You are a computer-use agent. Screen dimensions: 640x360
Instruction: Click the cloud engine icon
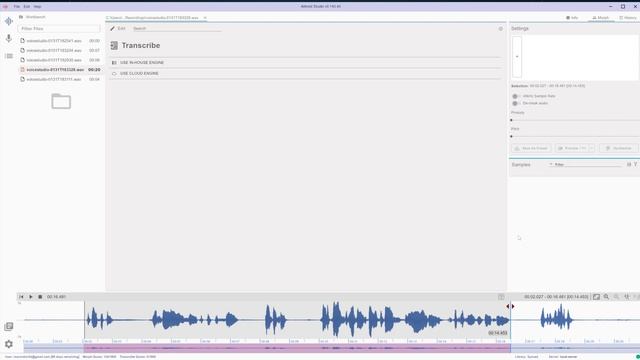(114, 73)
